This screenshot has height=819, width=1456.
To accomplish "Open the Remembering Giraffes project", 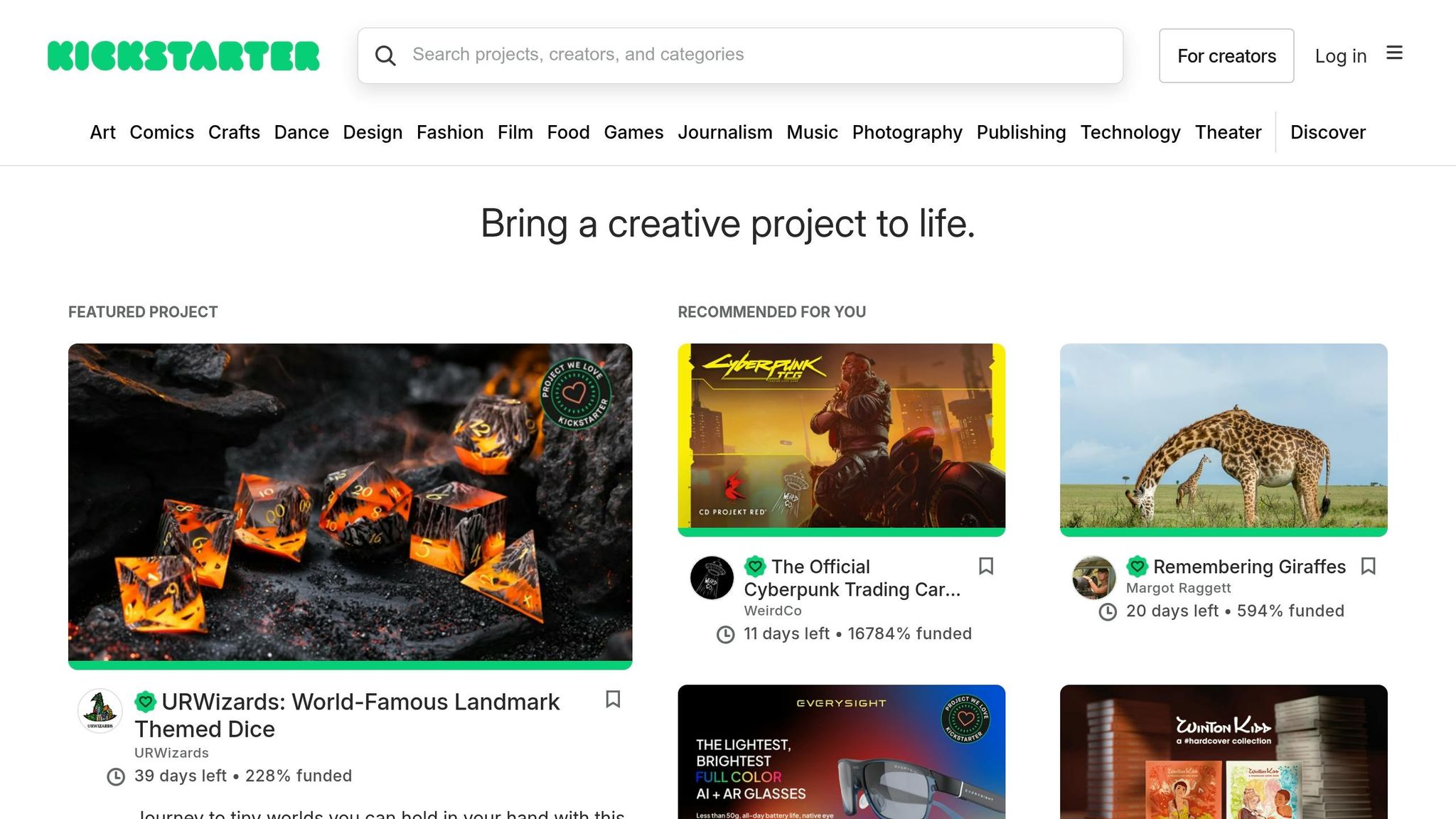I will 1249,567.
